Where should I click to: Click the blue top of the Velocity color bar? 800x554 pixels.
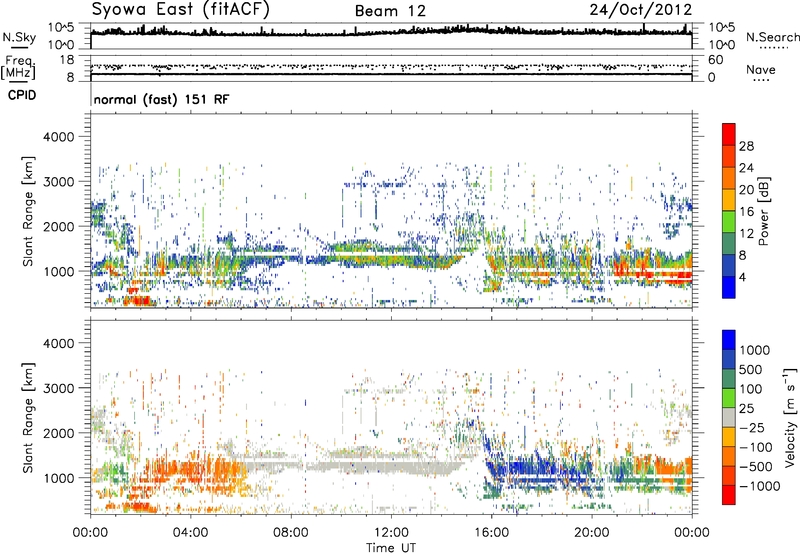(x=729, y=340)
